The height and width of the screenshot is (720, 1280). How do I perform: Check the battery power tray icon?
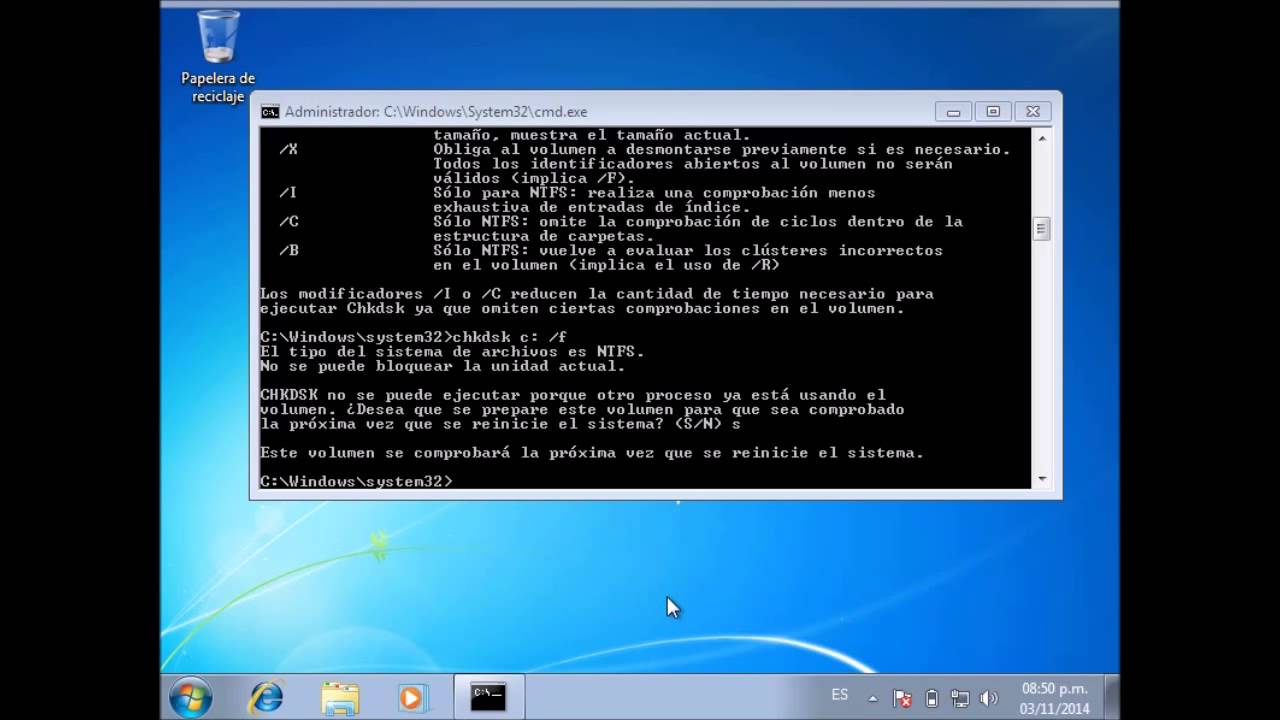pos(931,698)
